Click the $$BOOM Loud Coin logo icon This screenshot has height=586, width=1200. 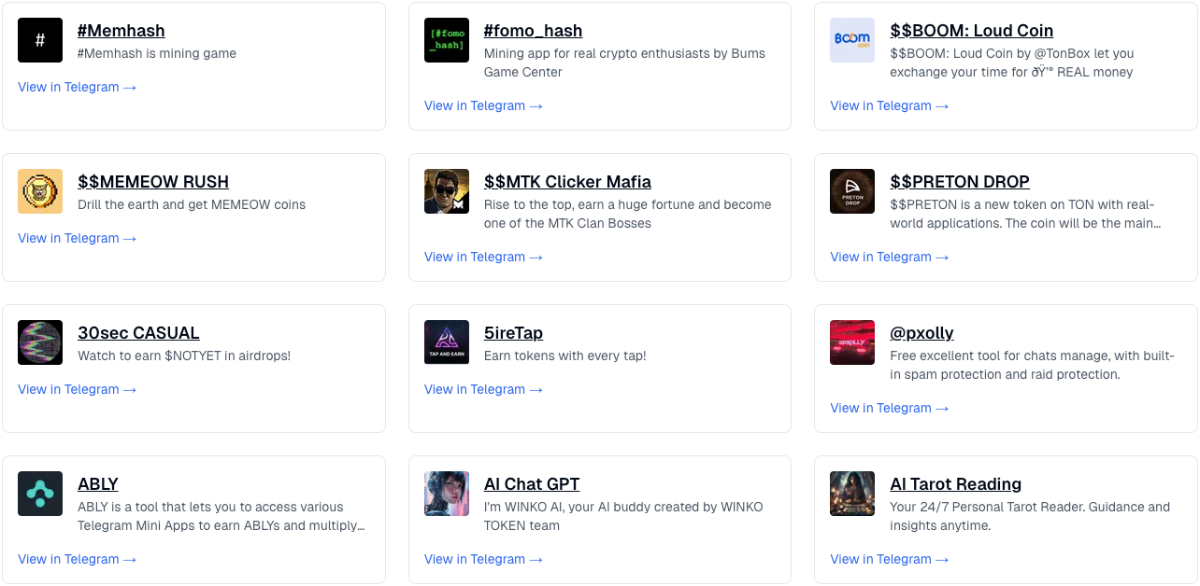[x=852, y=40]
